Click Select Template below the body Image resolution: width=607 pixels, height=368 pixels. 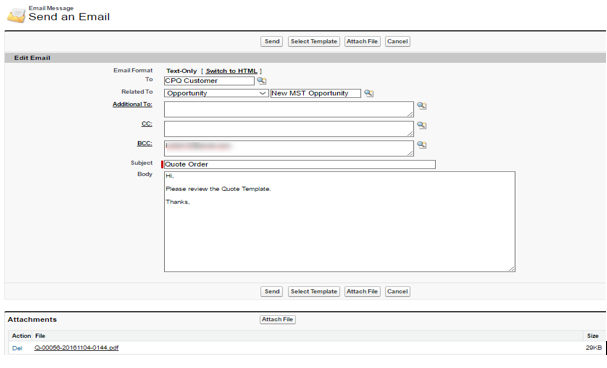[314, 291]
